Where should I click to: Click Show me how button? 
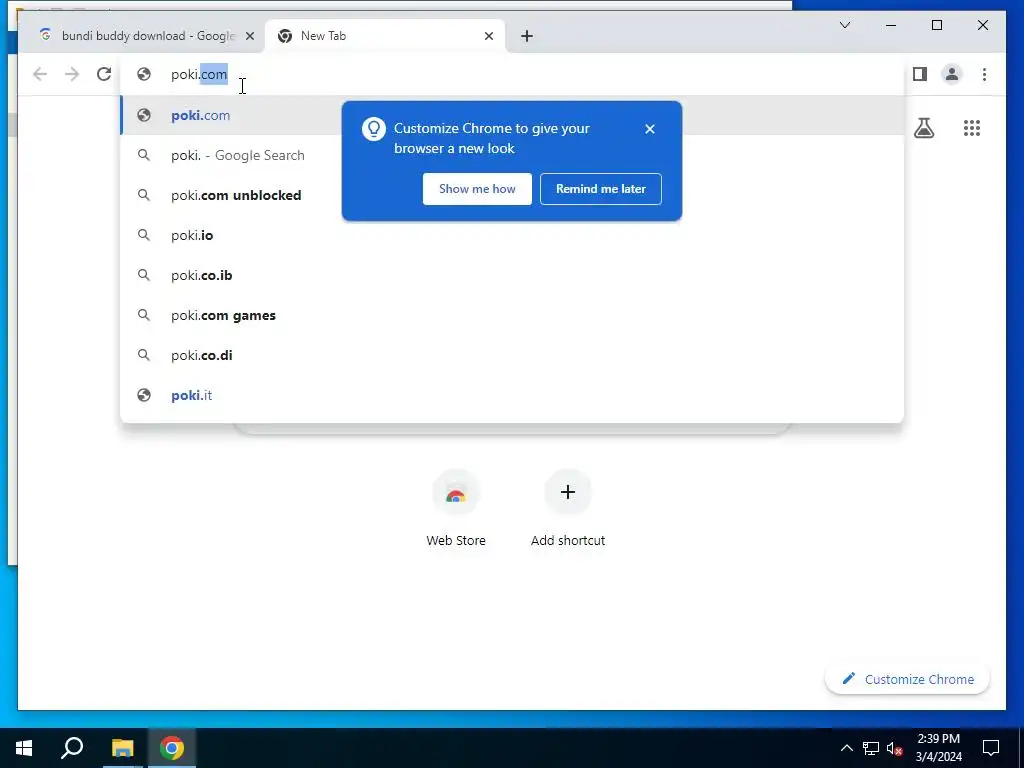pos(477,189)
